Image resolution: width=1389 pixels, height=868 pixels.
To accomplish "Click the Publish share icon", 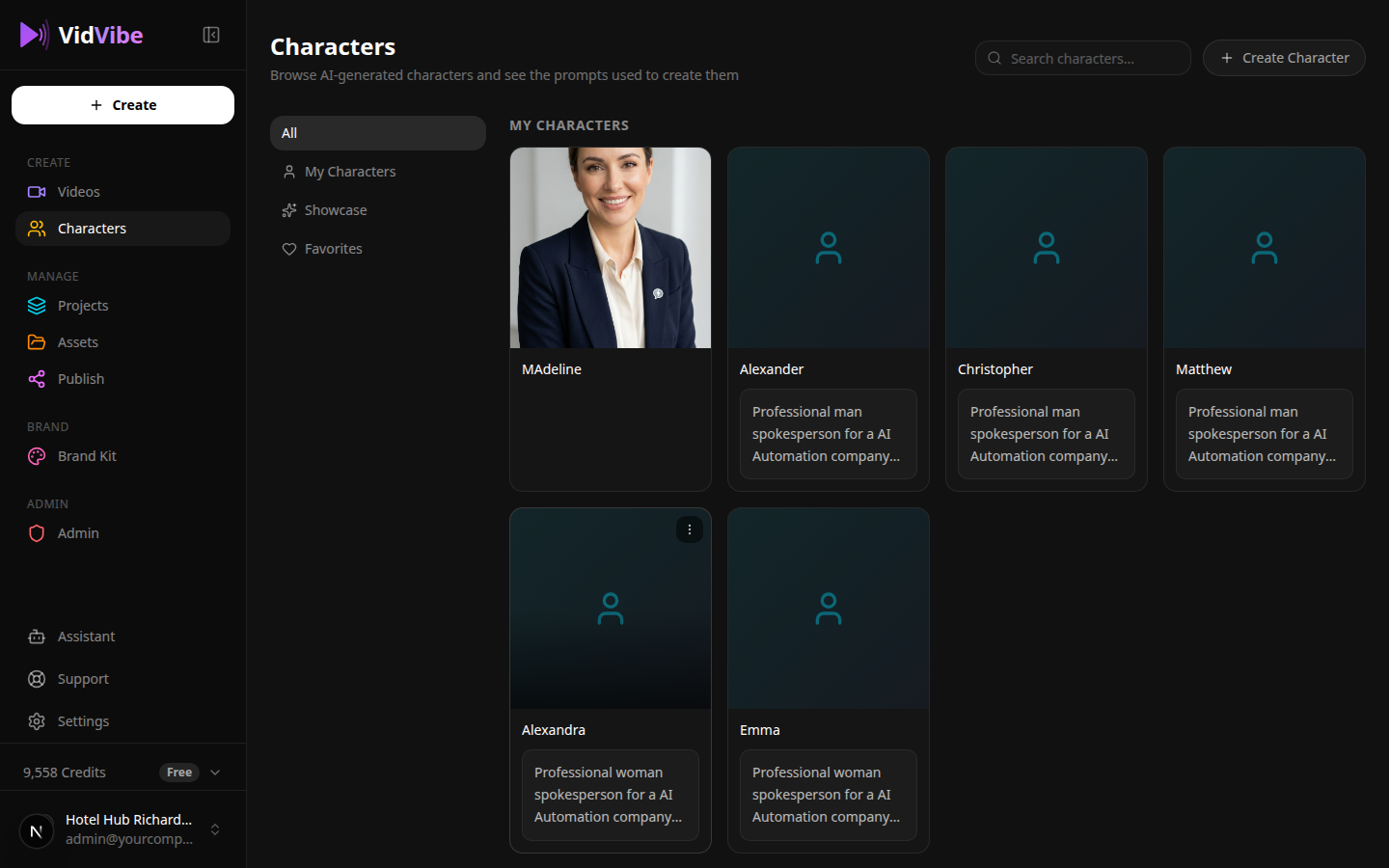I will (x=37, y=378).
